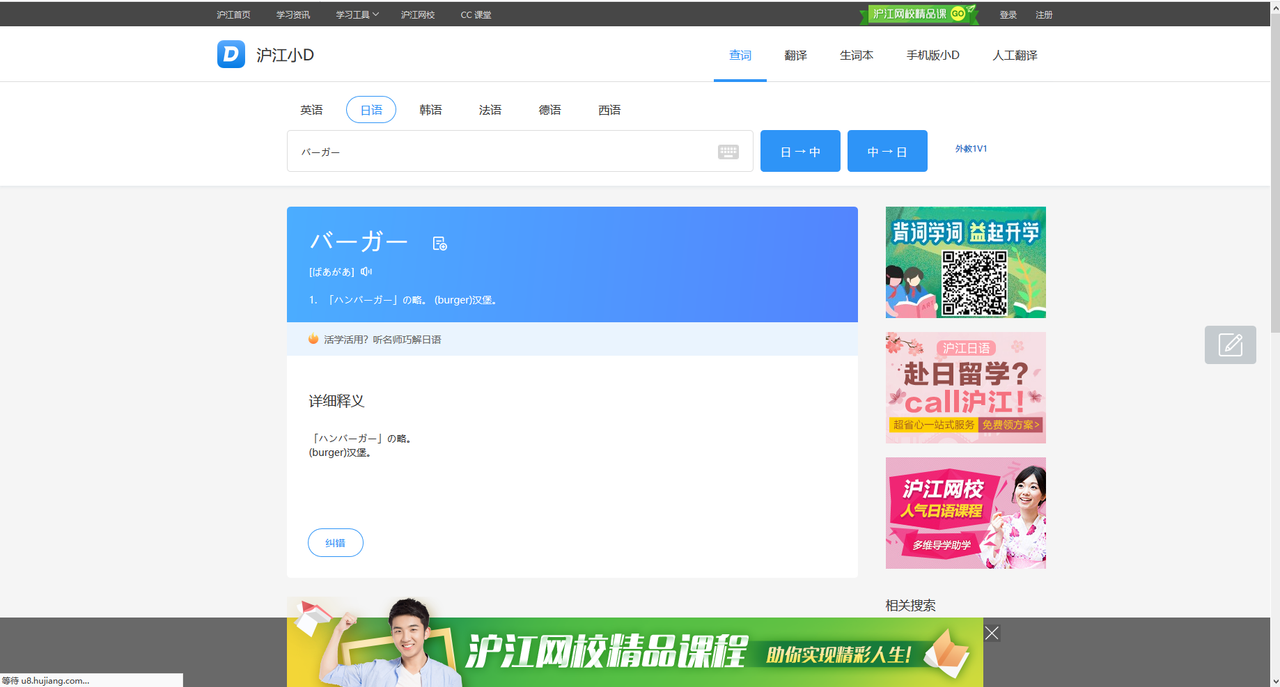Select the 查词 tab
1280x687 pixels.
[x=740, y=55]
